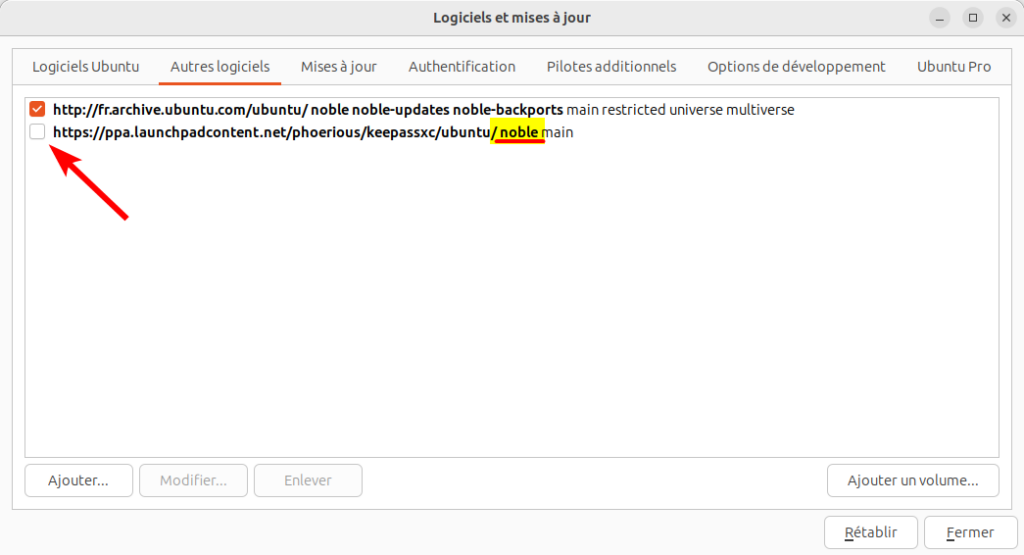Switch to the Logiciels Ubuntu tab
This screenshot has width=1024, height=555.
pyautogui.click(x=86, y=67)
